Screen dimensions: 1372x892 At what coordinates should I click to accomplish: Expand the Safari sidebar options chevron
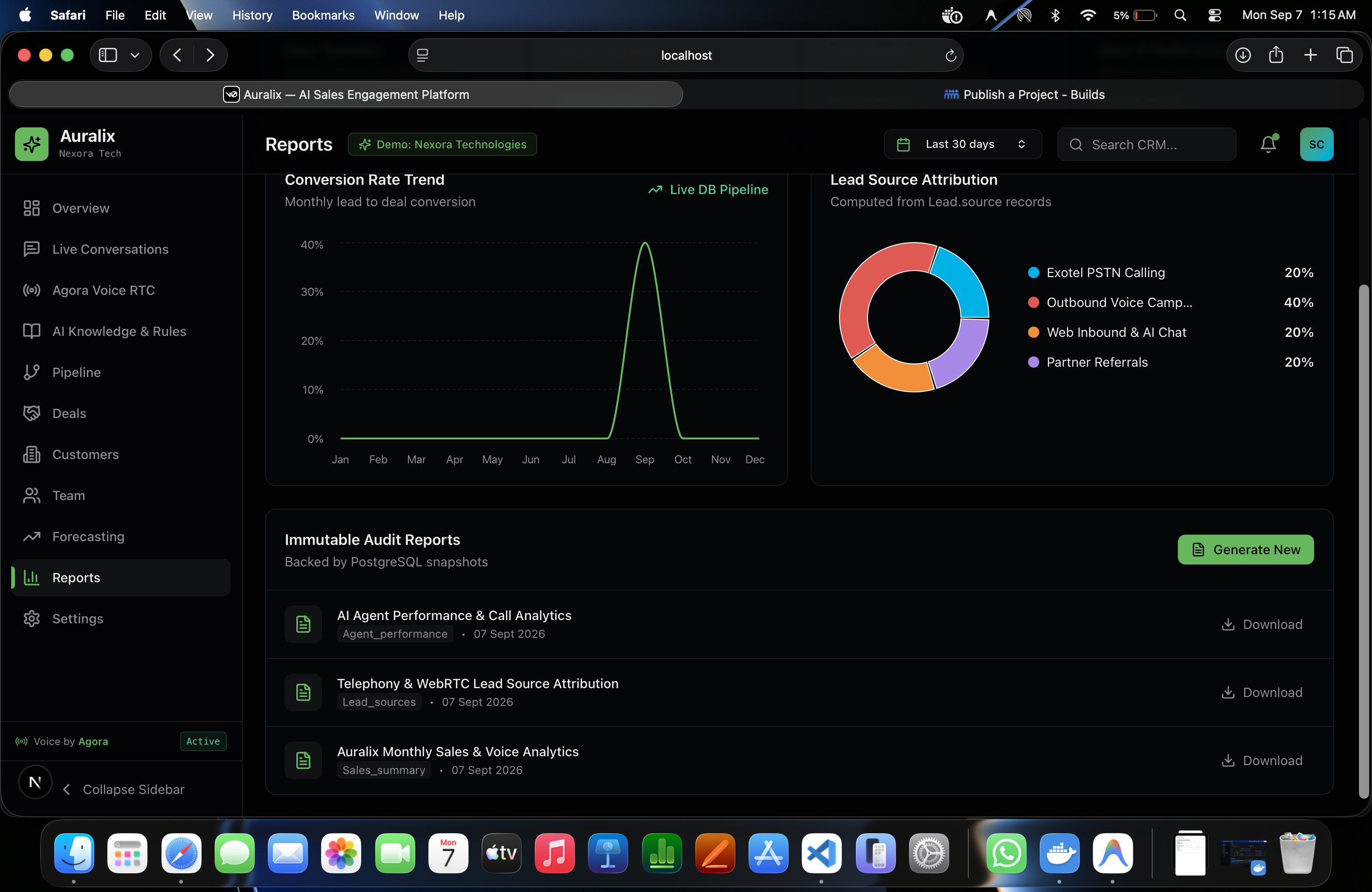(x=135, y=56)
